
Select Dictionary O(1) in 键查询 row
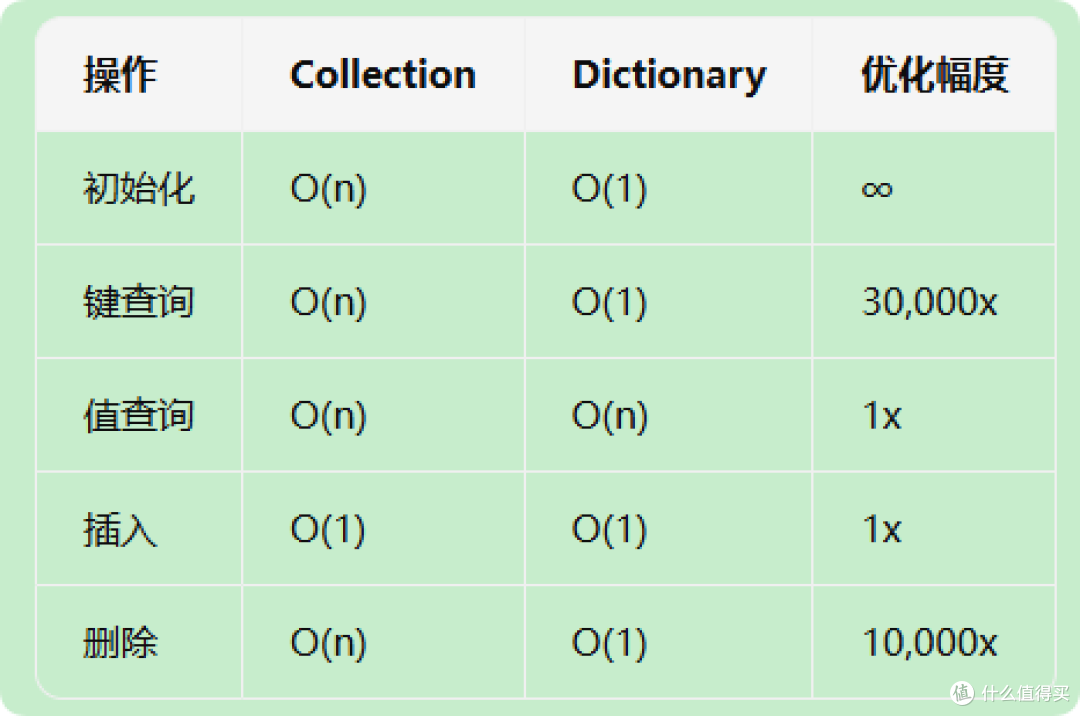[x=610, y=302]
